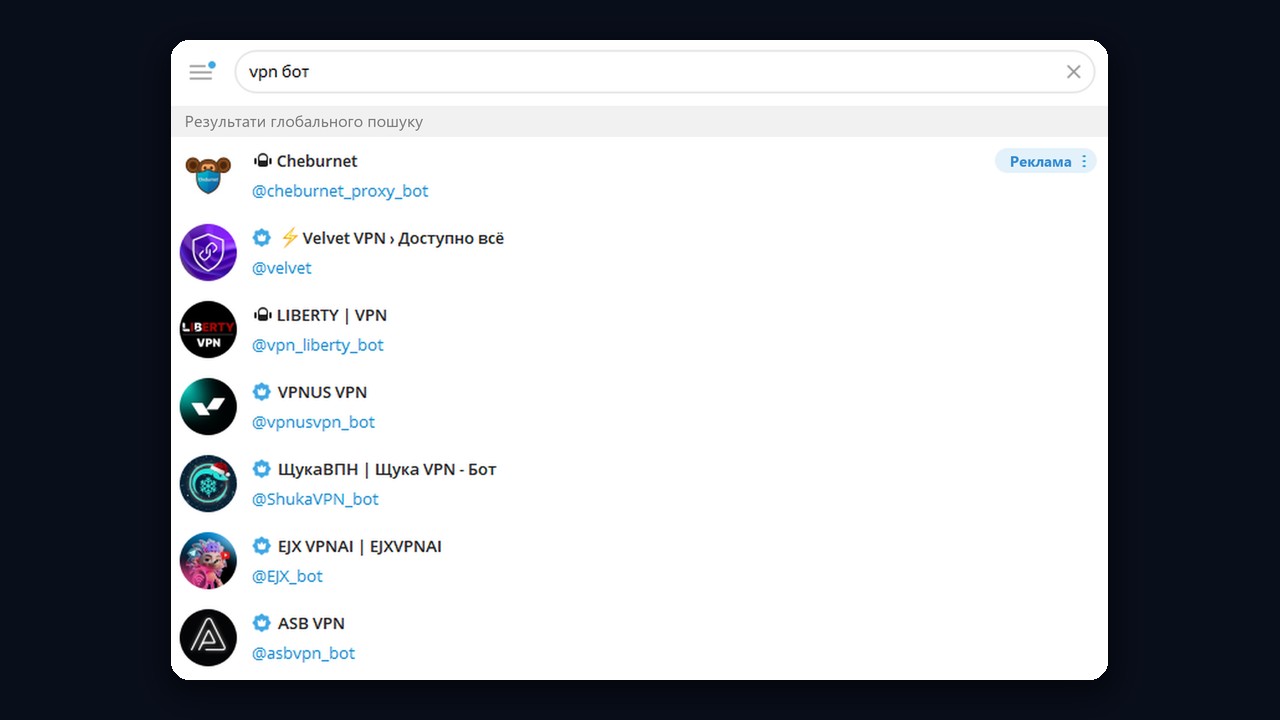Open the @cheburnet_proxy_bot link

point(340,191)
